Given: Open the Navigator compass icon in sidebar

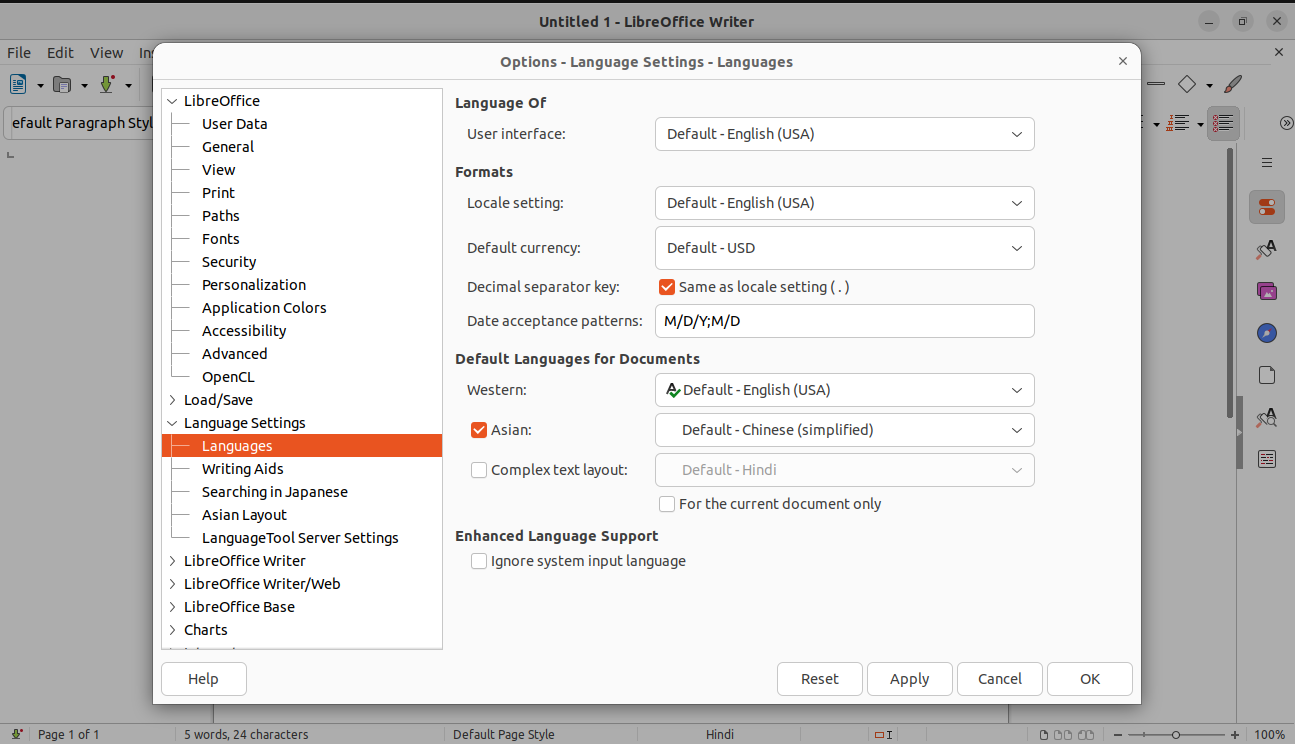Looking at the screenshot, I should pyautogui.click(x=1267, y=333).
